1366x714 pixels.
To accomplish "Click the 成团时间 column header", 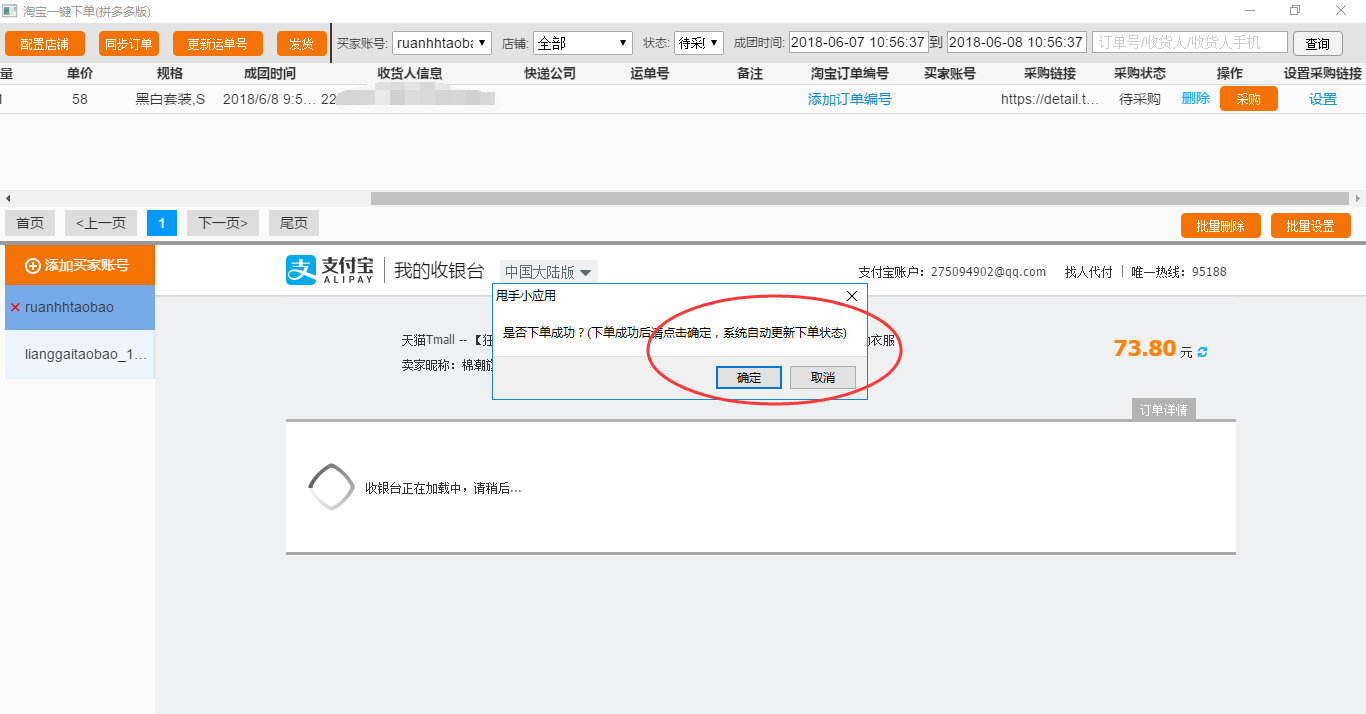I will (x=270, y=74).
